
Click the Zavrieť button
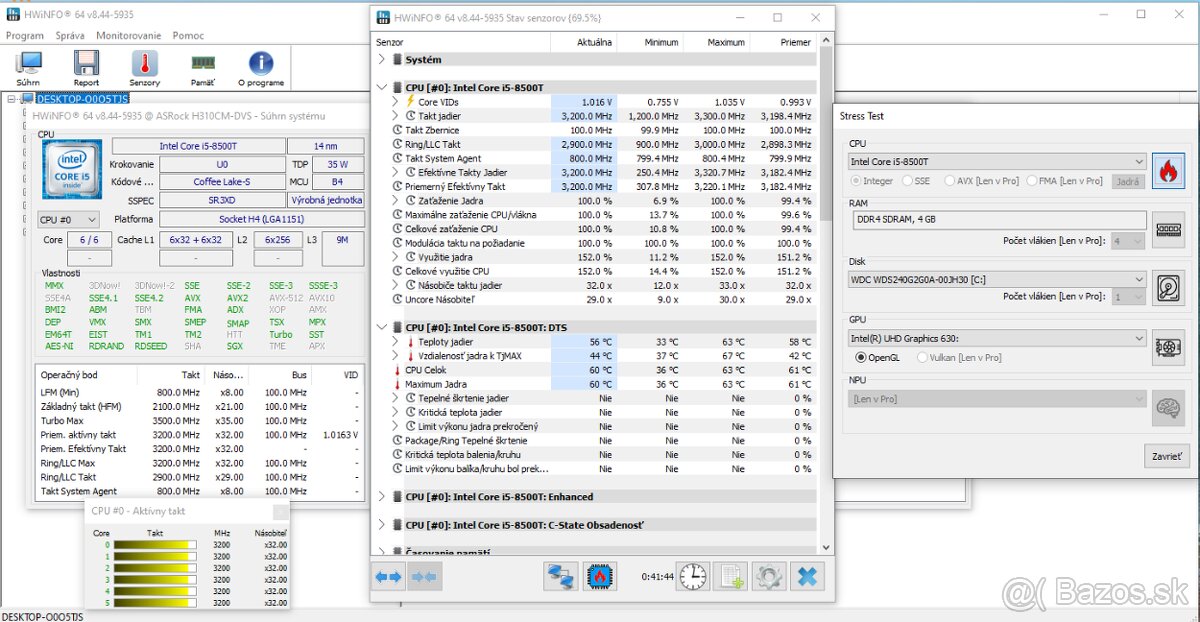click(1166, 456)
